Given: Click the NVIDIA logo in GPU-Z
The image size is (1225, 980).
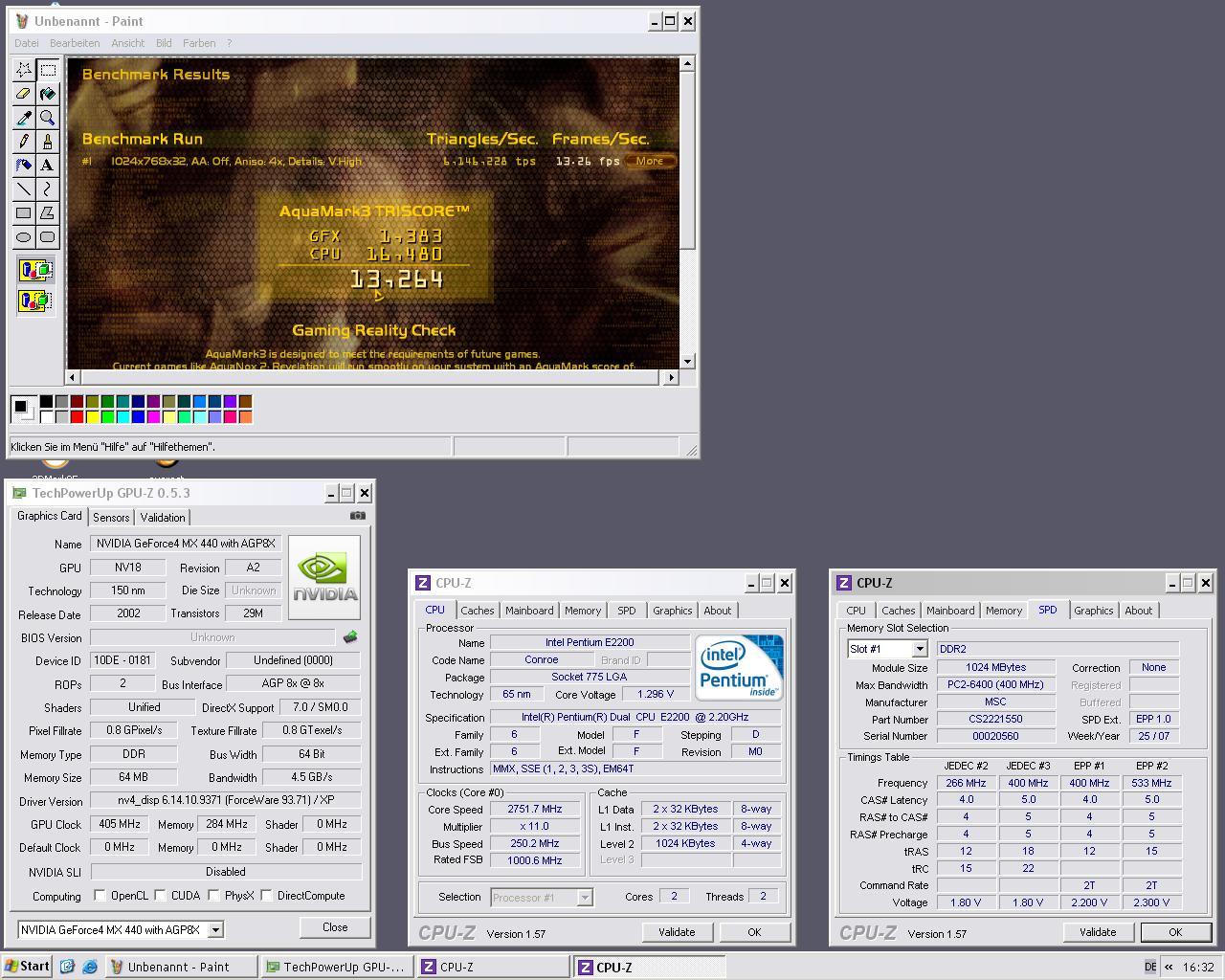Looking at the screenshot, I should pyautogui.click(x=324, y=577).
